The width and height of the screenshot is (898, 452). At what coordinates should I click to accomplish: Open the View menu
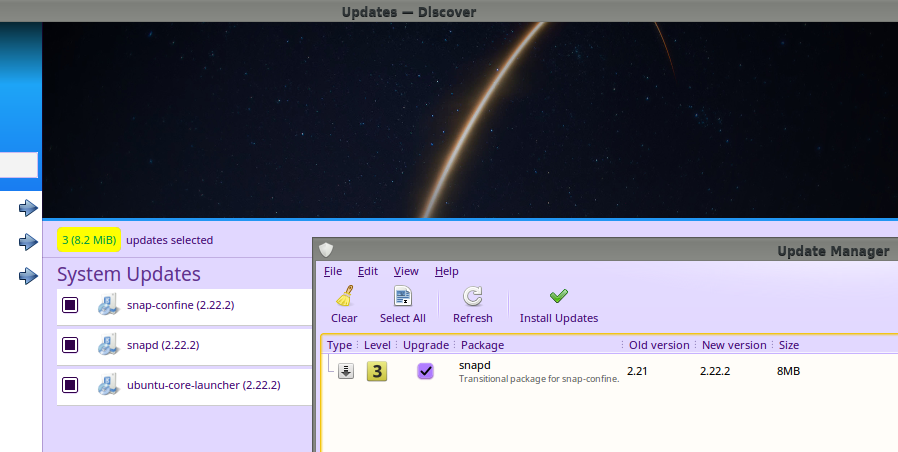(406, 271)
